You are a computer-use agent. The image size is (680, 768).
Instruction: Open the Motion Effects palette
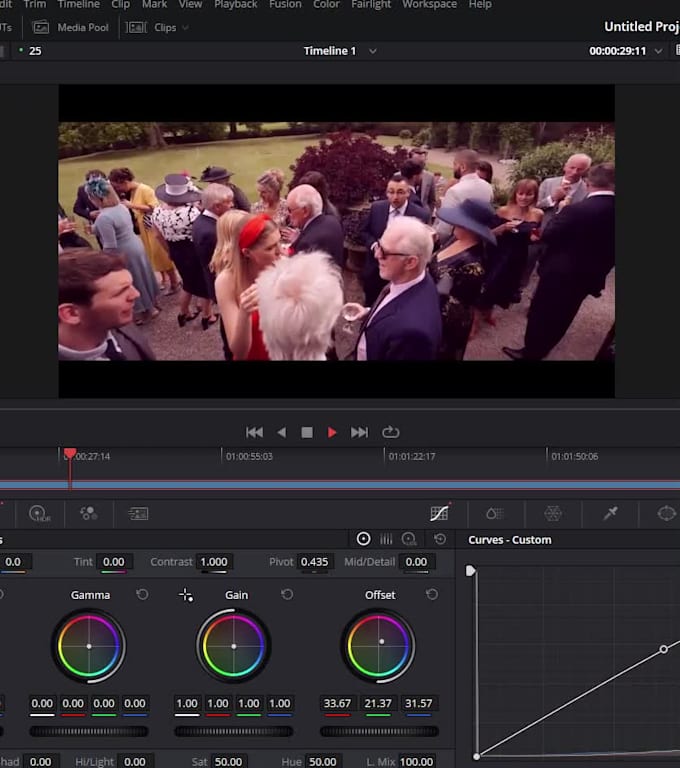[x=138, y=513]
